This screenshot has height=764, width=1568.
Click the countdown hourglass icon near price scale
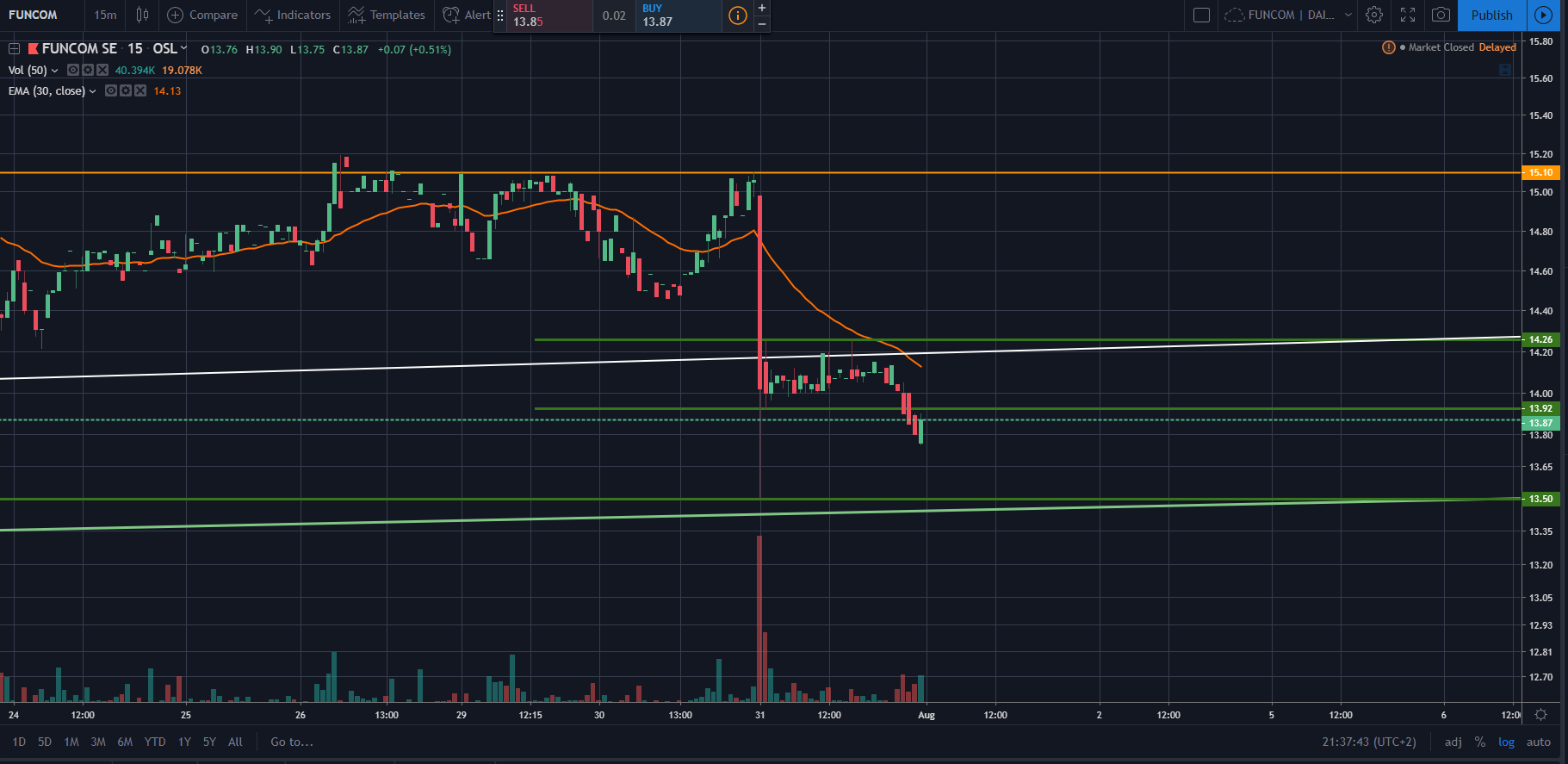1505,70
